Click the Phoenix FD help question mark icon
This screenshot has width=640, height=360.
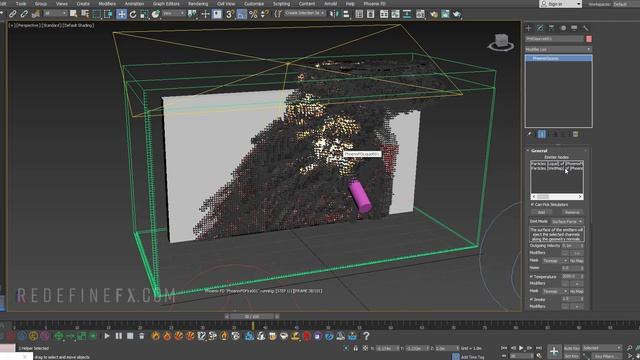pos(366,336)
